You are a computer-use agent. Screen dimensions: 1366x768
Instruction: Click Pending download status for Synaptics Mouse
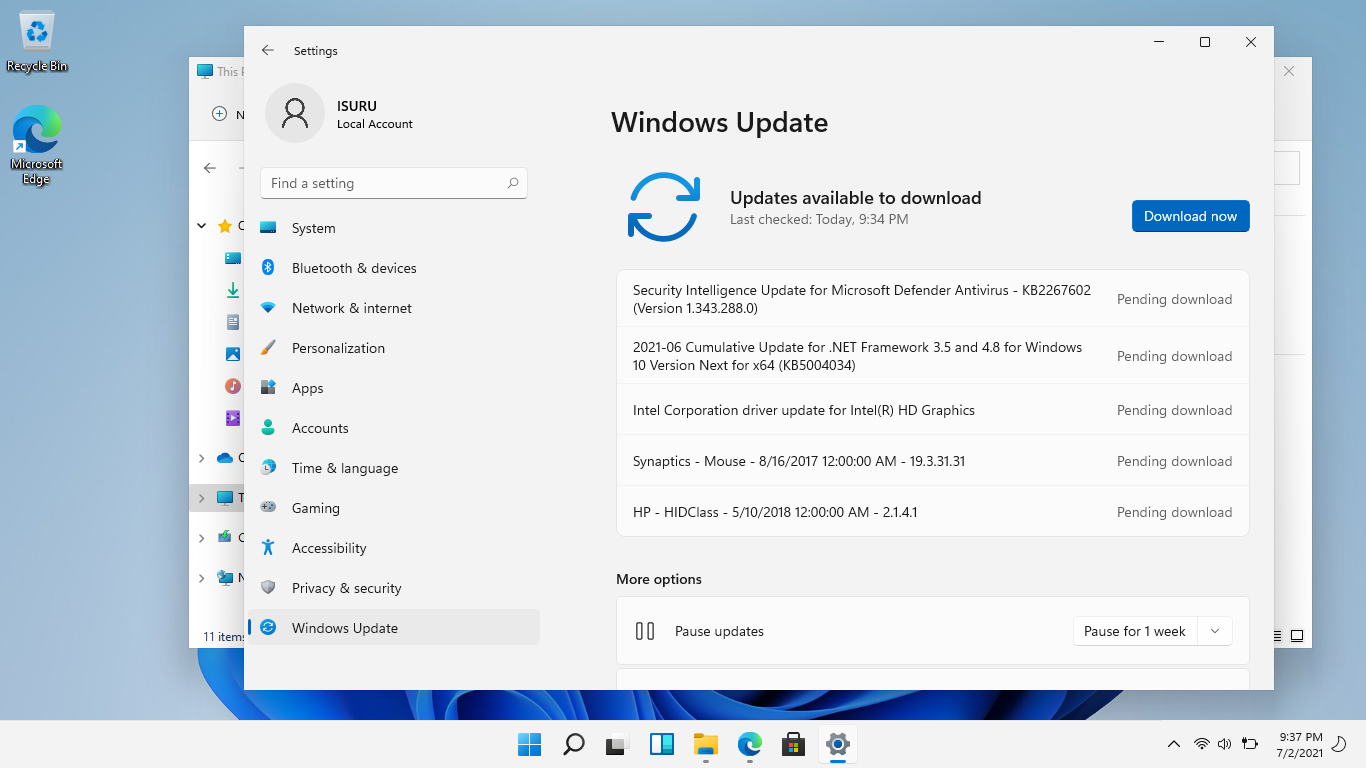(1174, 461)
